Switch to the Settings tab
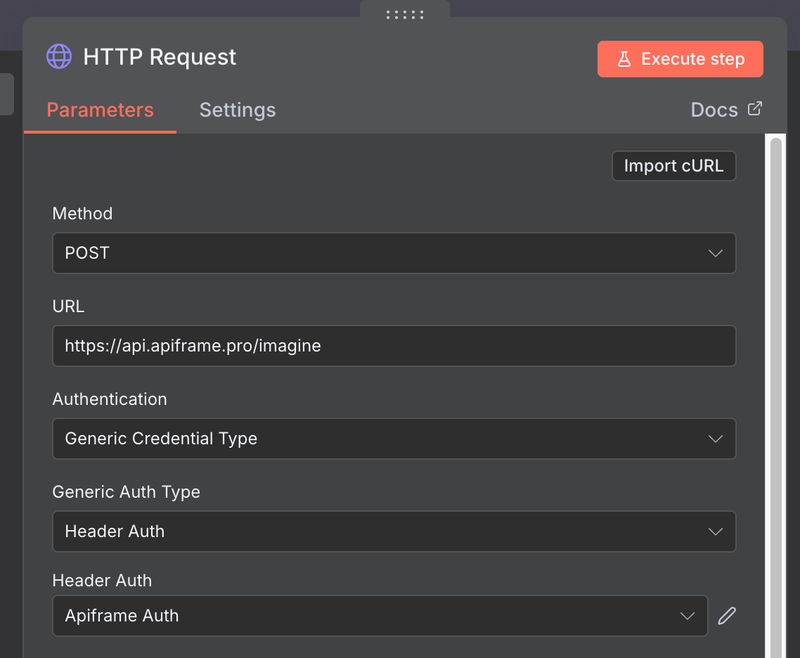Image resolution: width=800 pixels, height=658 pixels. coord(237,110)
